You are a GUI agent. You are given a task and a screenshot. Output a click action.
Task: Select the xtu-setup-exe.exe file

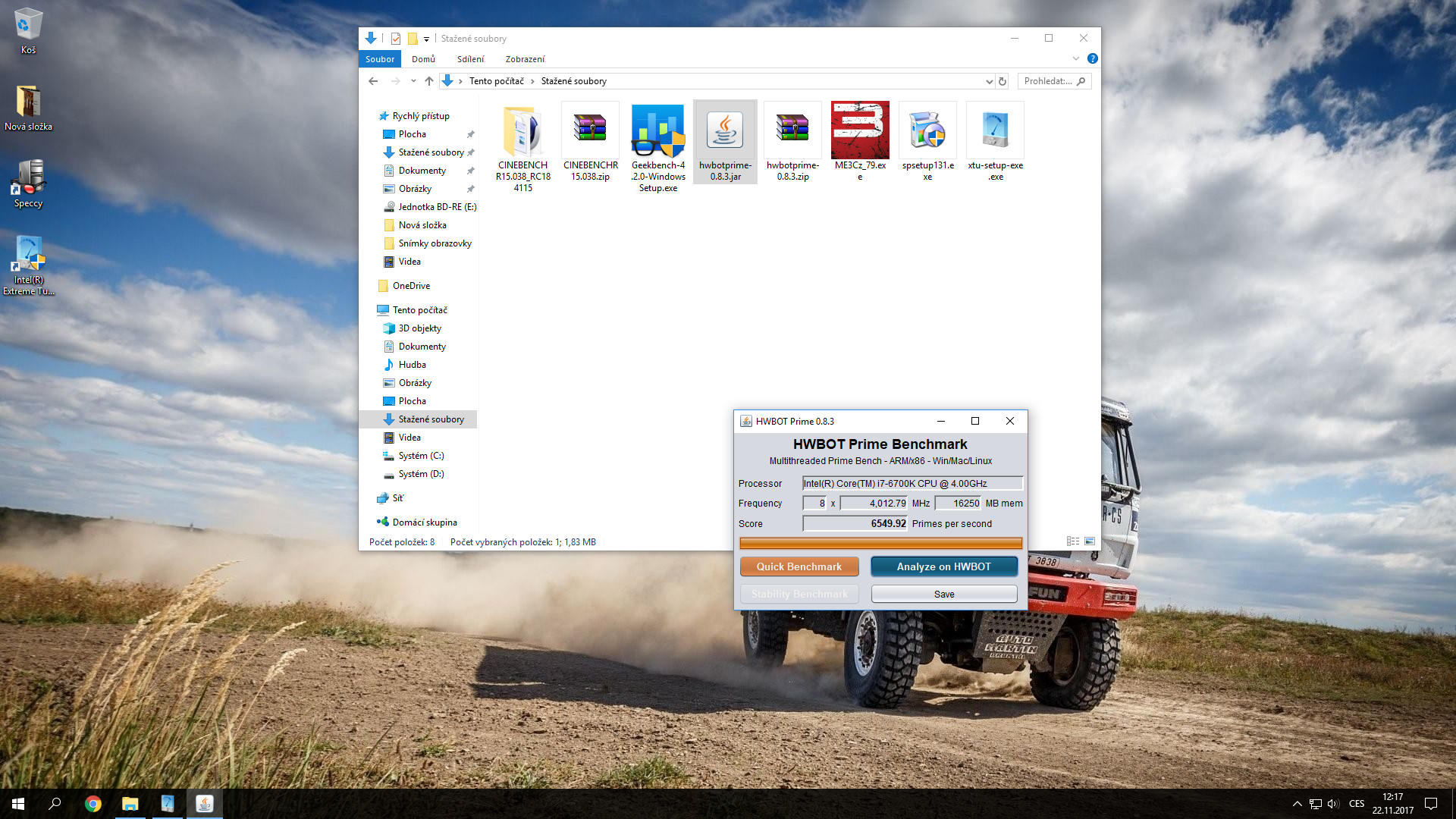pyautogui.click(x=995, y=142)
